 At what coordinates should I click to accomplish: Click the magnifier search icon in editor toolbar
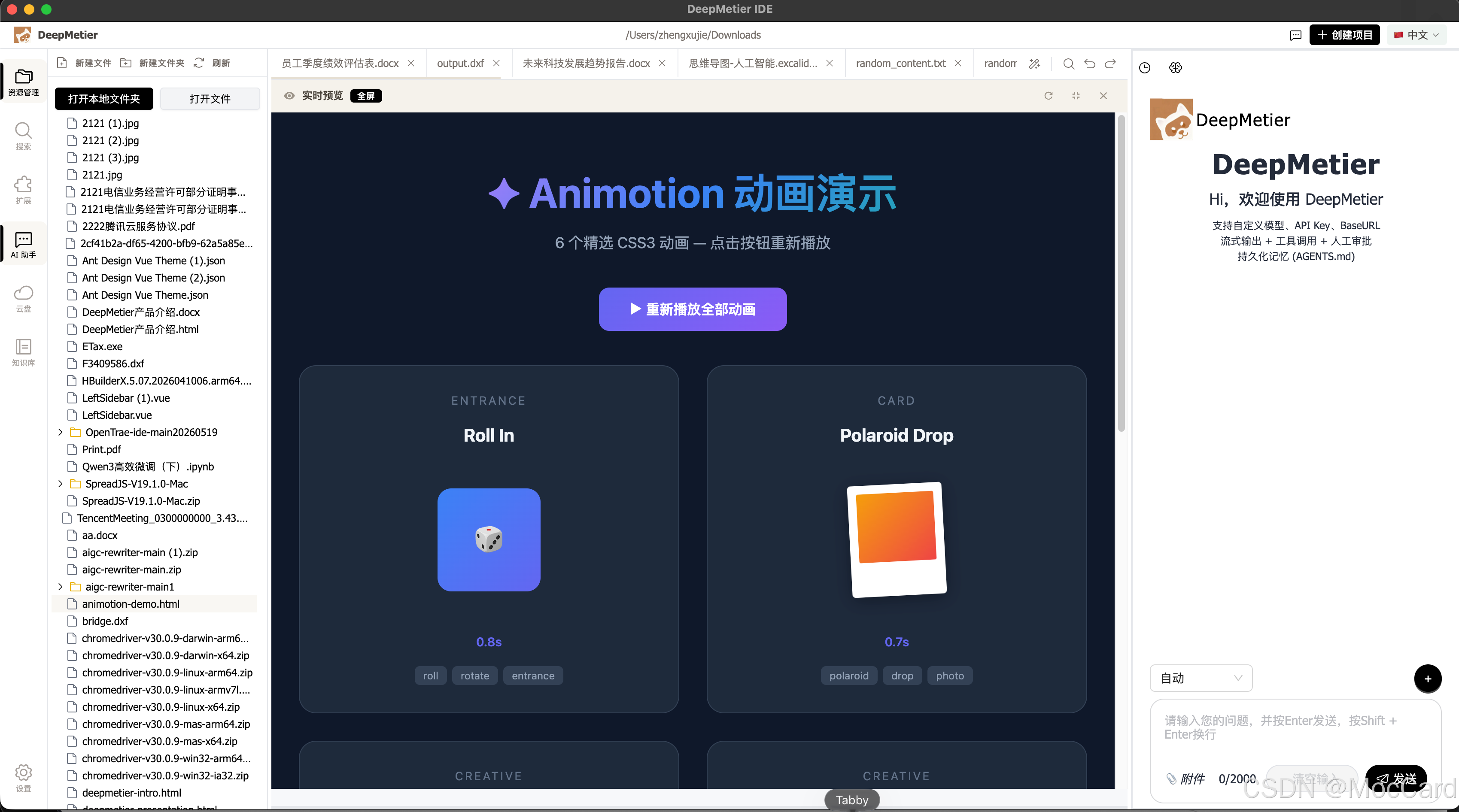pos(1069,64)
